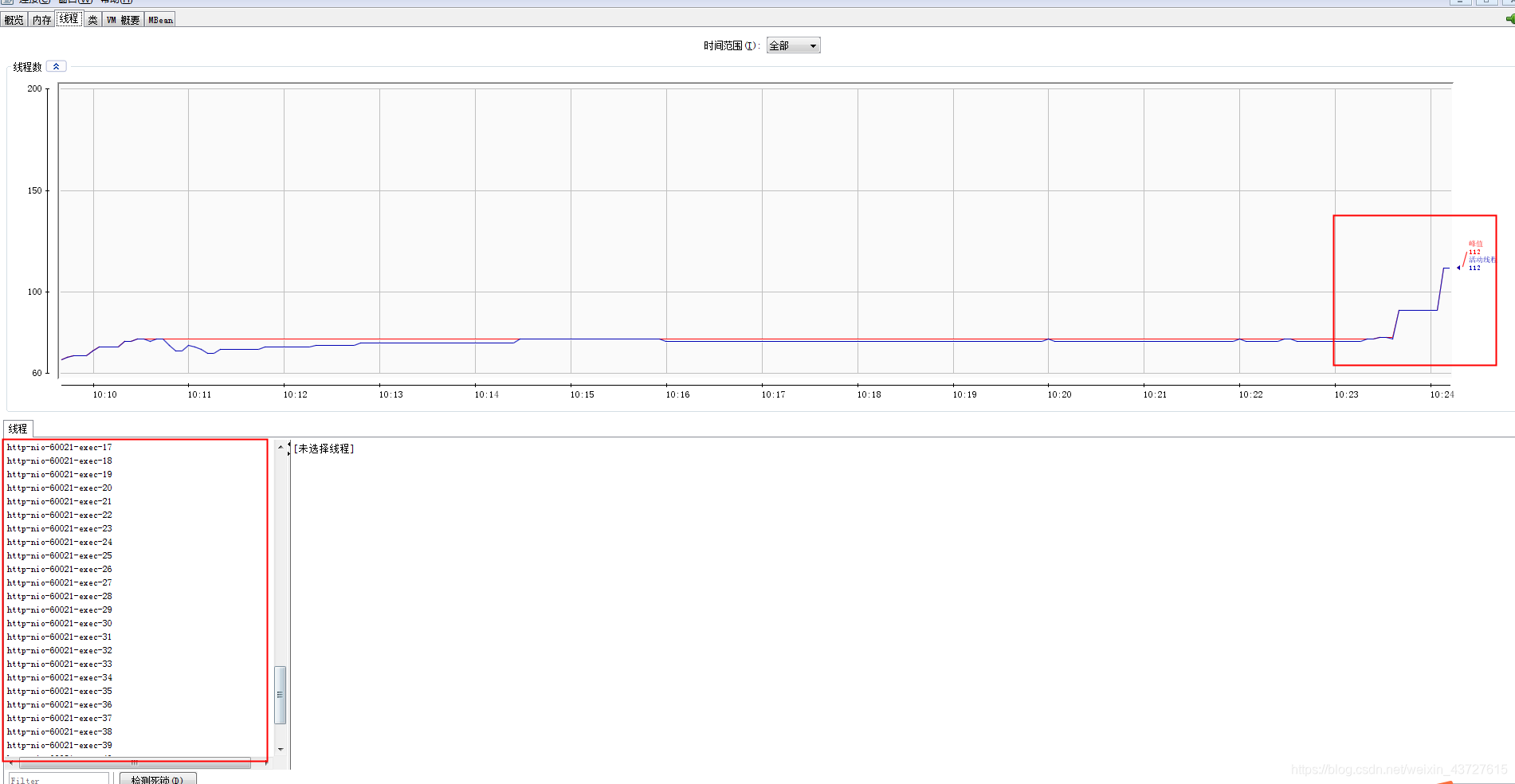Select thread http-nio-60021-exec-30
Viewport: 1515px width, 784px height.
(60, 623)
